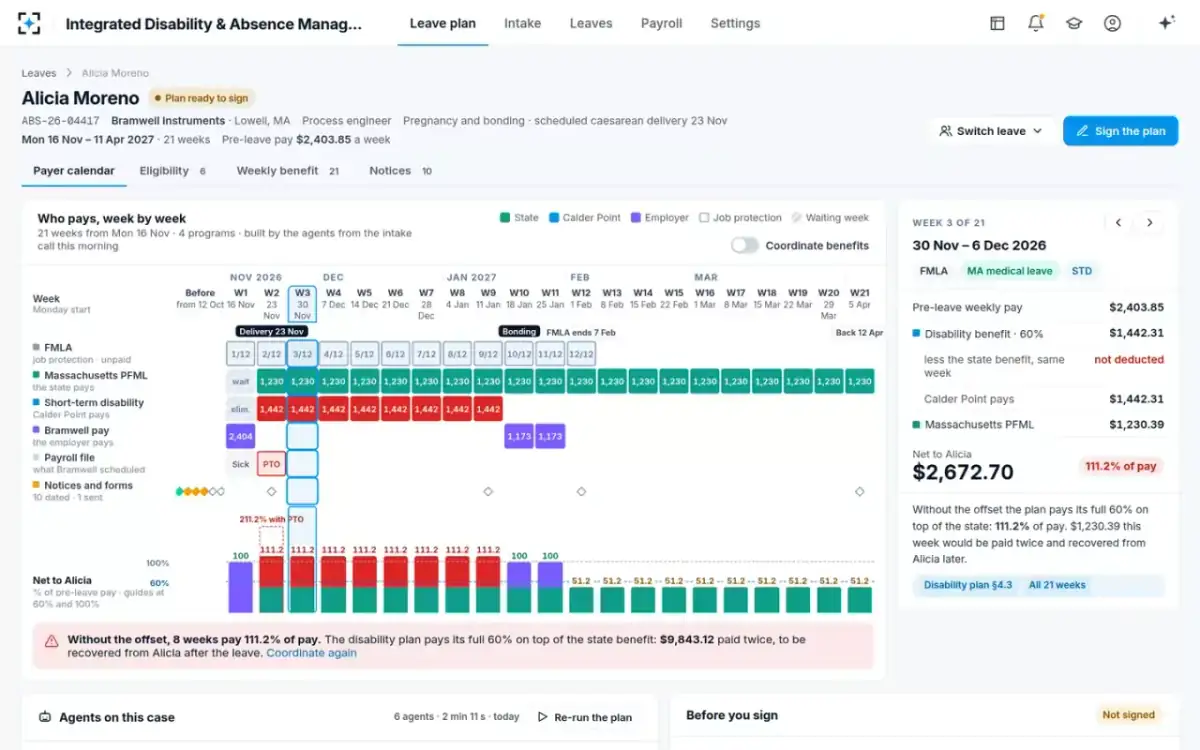Open the layout panel icon in the header
Screen dimensions: 1200x750
coord(997,24)
